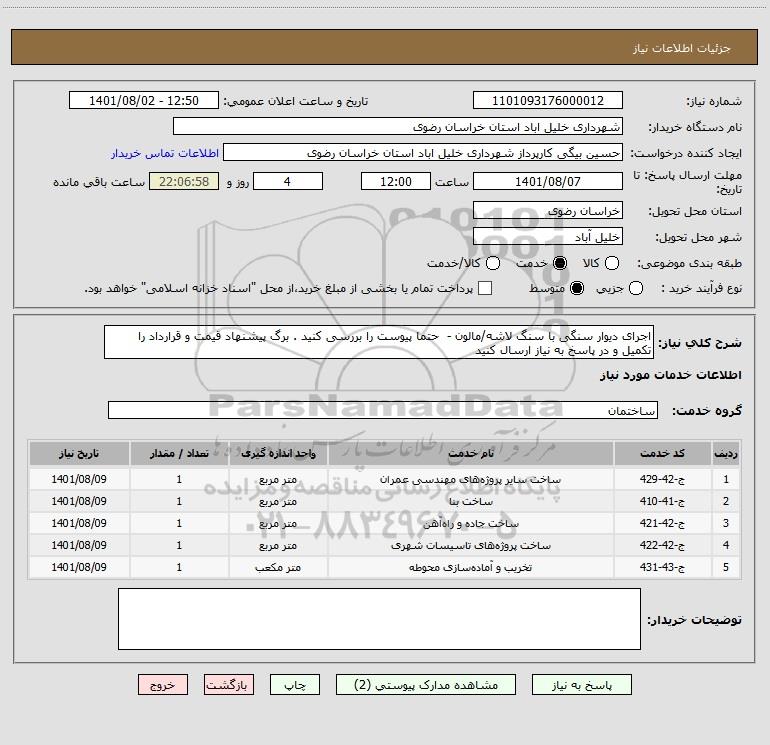770x745 pixels.
Task: Click date 1401/08/09 in row 1
Action: 79,479
